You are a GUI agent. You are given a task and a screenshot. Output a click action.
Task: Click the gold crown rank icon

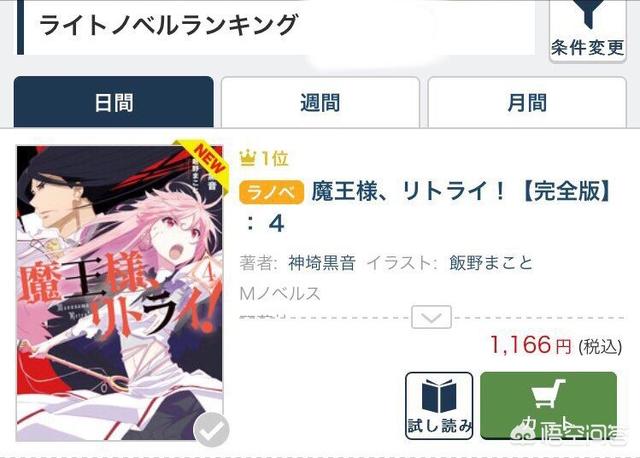click(x=248, y=158)
